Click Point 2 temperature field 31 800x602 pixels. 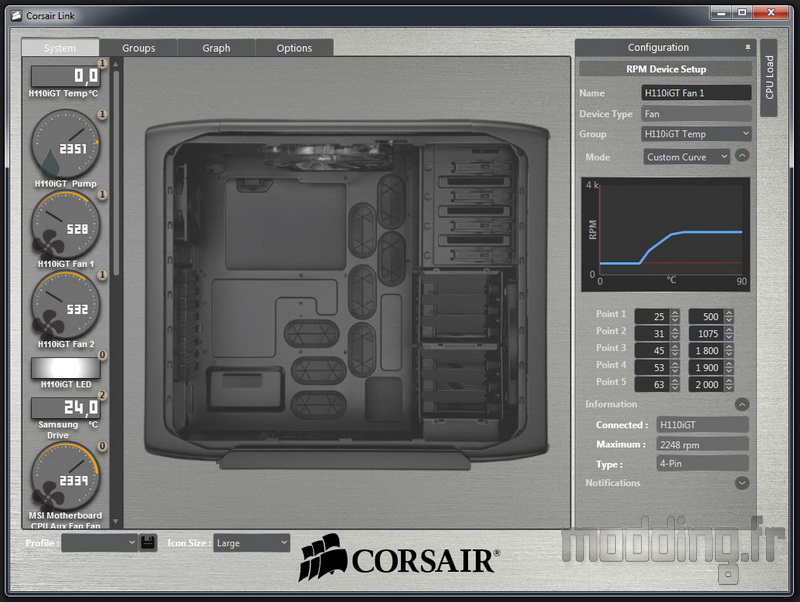[x=653, y=333]
